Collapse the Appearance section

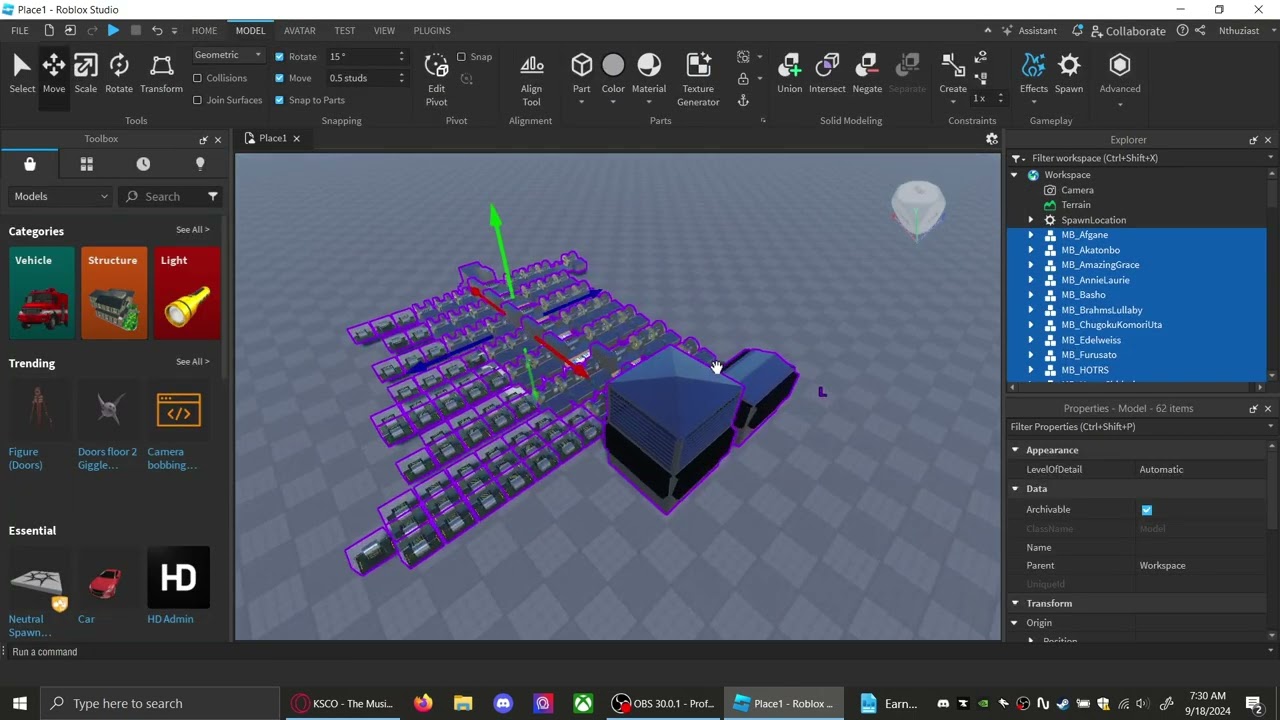tap(1015, 450)
